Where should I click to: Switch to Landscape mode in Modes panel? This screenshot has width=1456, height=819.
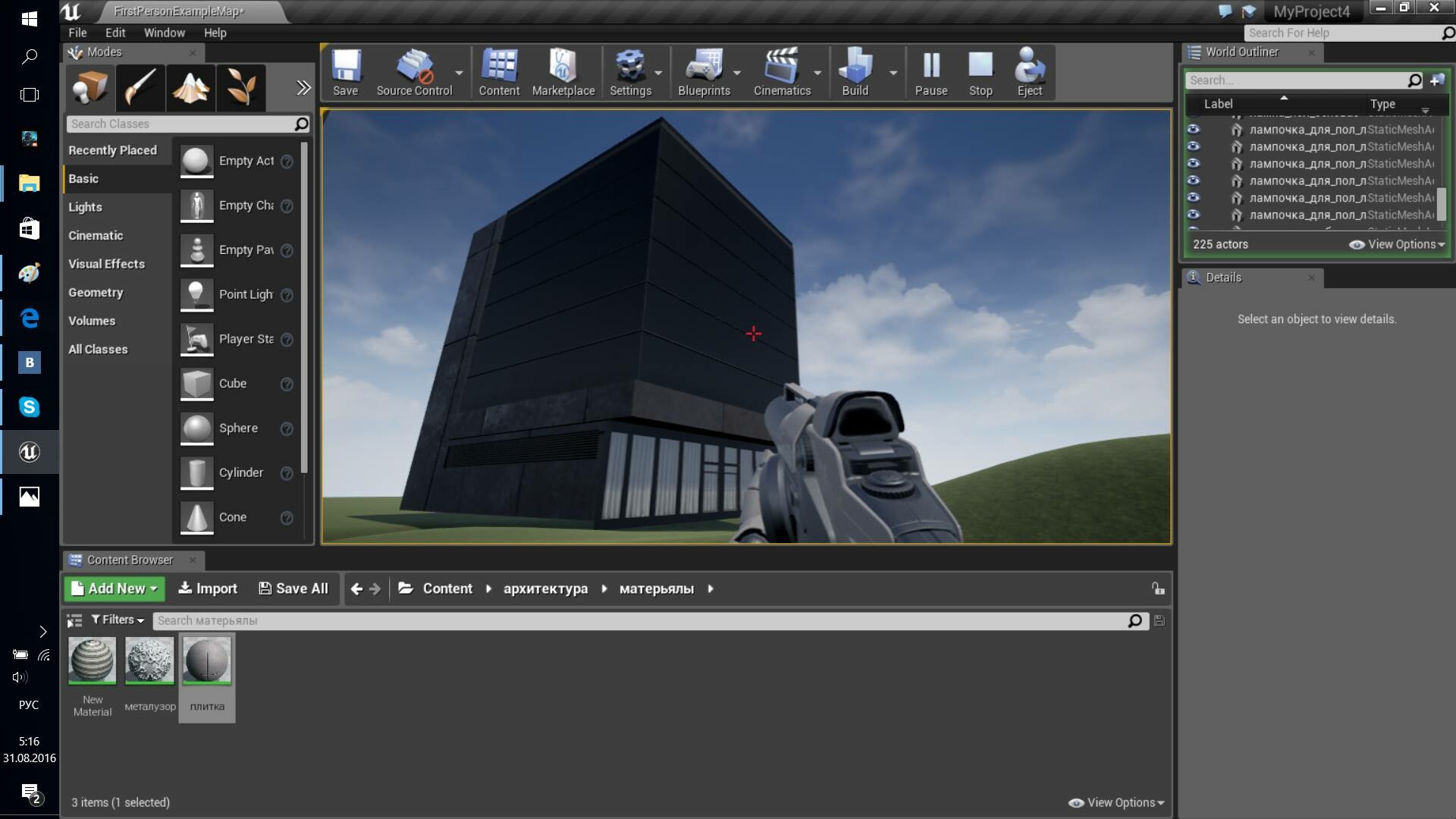190,87
